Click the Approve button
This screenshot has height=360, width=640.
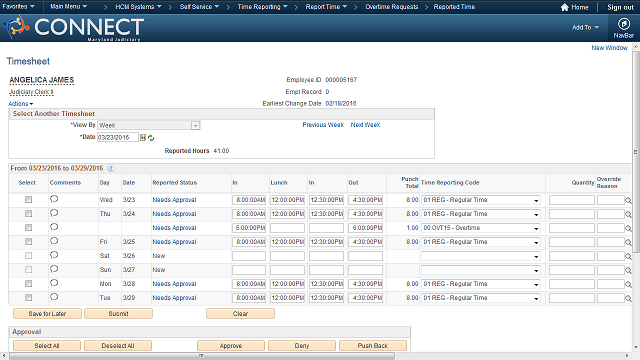(231, 346)
